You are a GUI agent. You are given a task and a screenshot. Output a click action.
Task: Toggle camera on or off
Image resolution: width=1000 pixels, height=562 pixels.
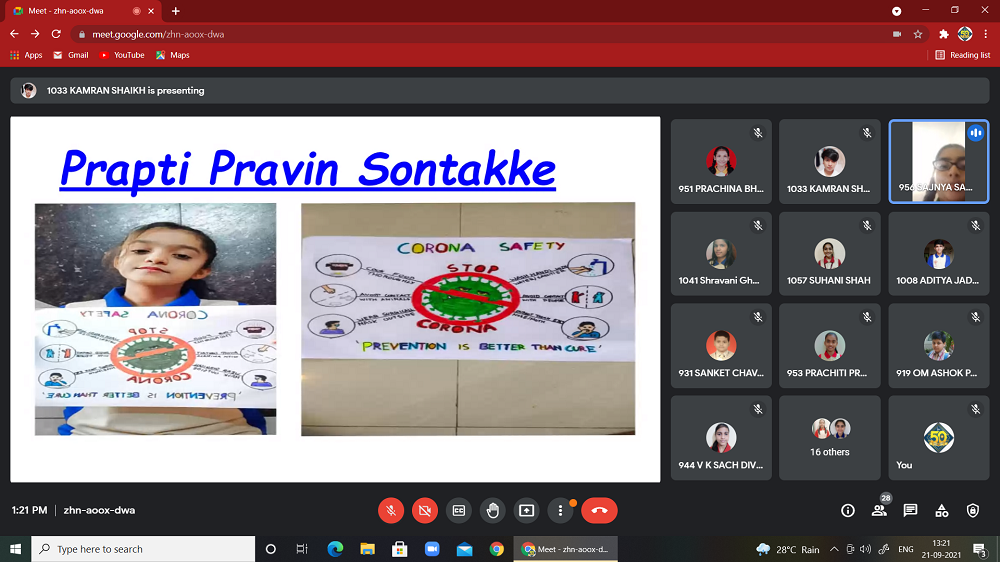click(x=425, y=510)
